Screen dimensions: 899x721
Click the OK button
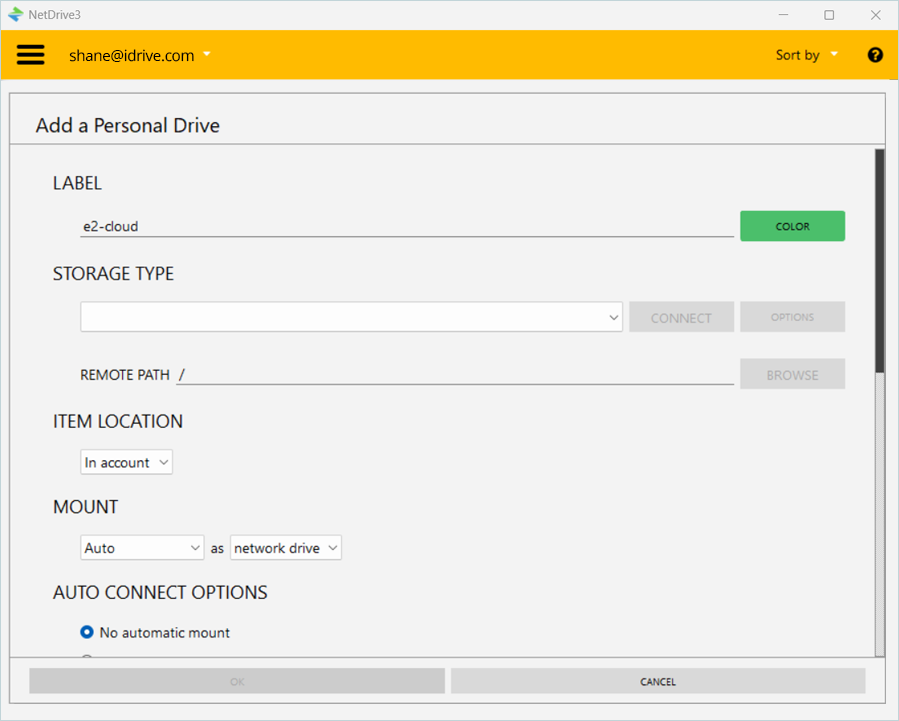[237, 681]
